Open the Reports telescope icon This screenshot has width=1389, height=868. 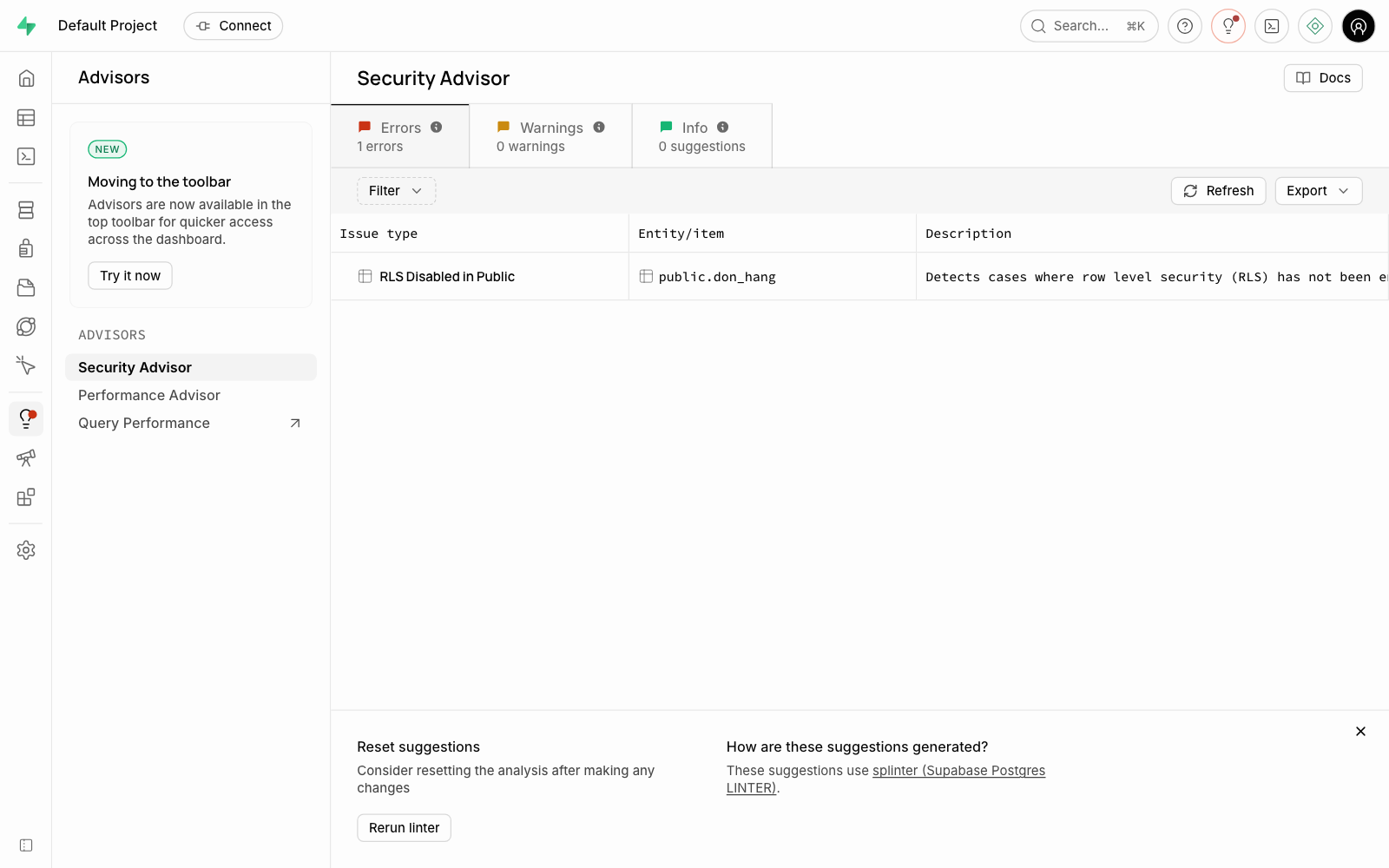[x=26, y=458]
